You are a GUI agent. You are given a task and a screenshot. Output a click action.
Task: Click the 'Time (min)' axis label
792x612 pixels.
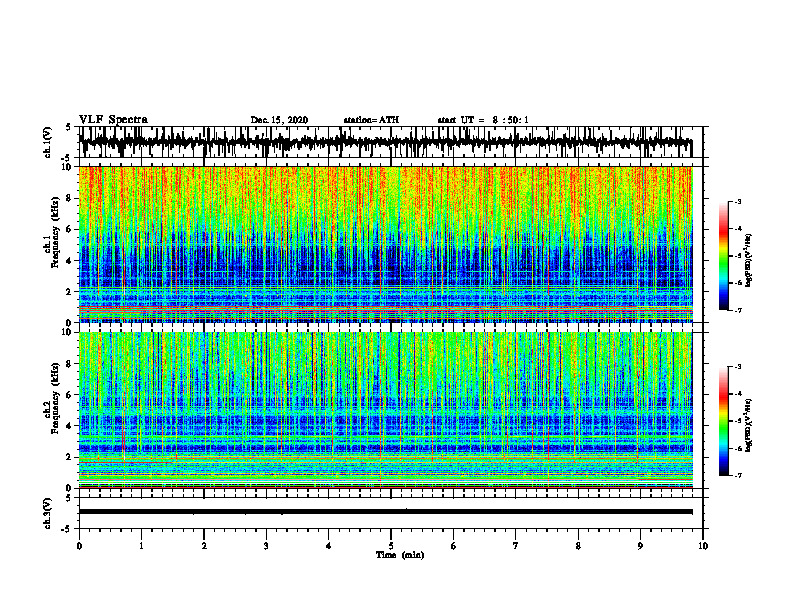coord(400,555)
